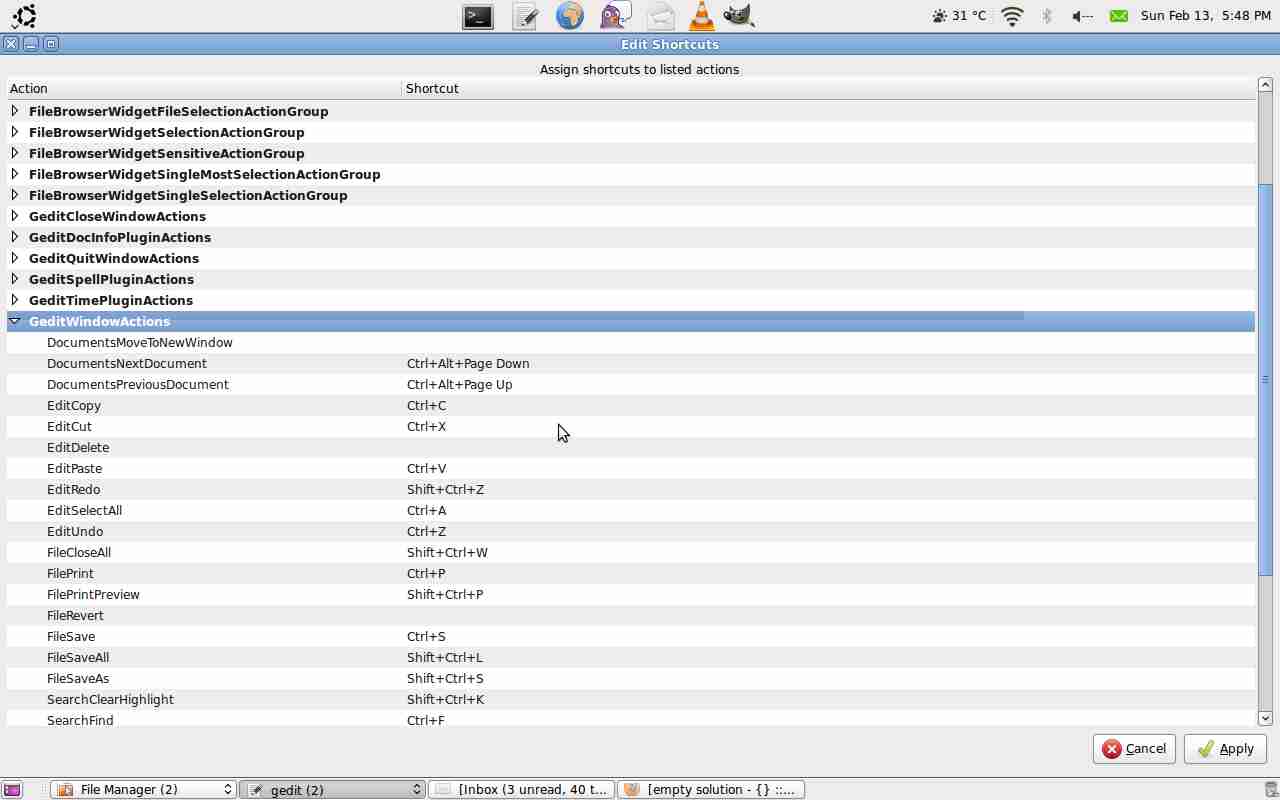The image size is (1280, 800).
Task: Expand FileBrowserWidgetSingleMostSelectionActionGroup
Action: point(15,174)
